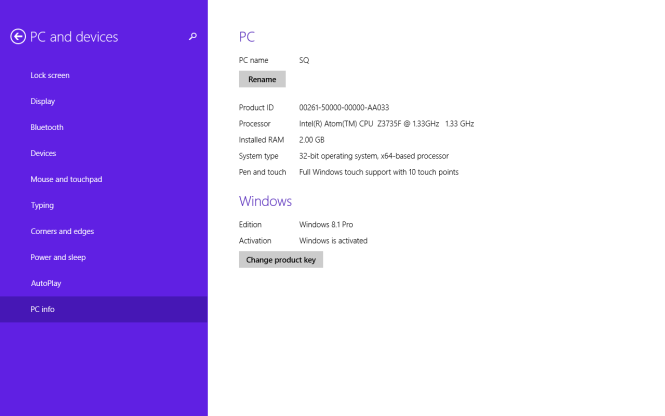665x416 pixels.
Task: Click the Rename button
Action: coord(262,79)
